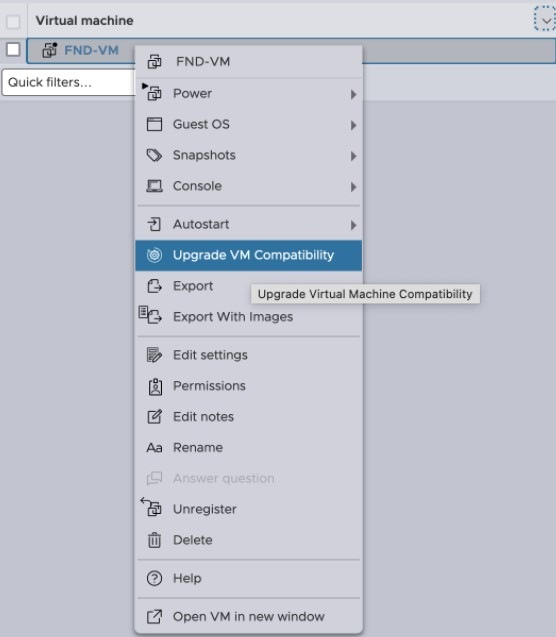The height and width of the screenshot is (637, 556).
Task: Expand the Autostart submenu arrow
Action: [x=353, y=225]
